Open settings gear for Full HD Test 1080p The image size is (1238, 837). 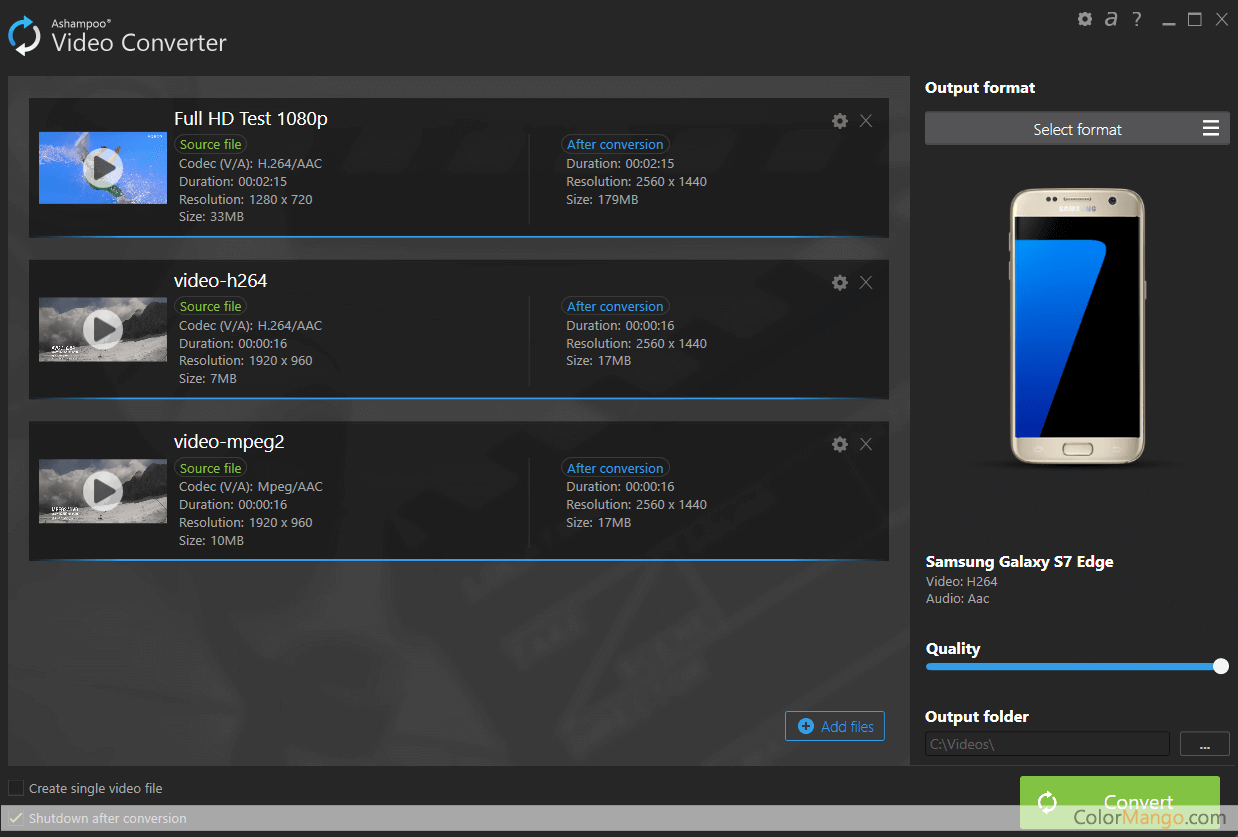(840, 121)
